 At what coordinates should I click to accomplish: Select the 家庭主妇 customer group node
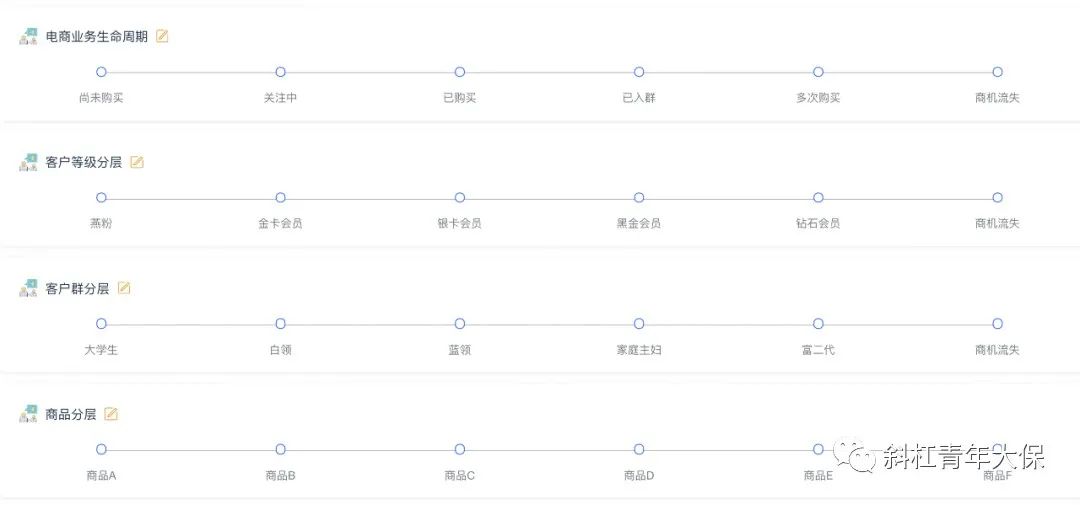click(639, 324)
